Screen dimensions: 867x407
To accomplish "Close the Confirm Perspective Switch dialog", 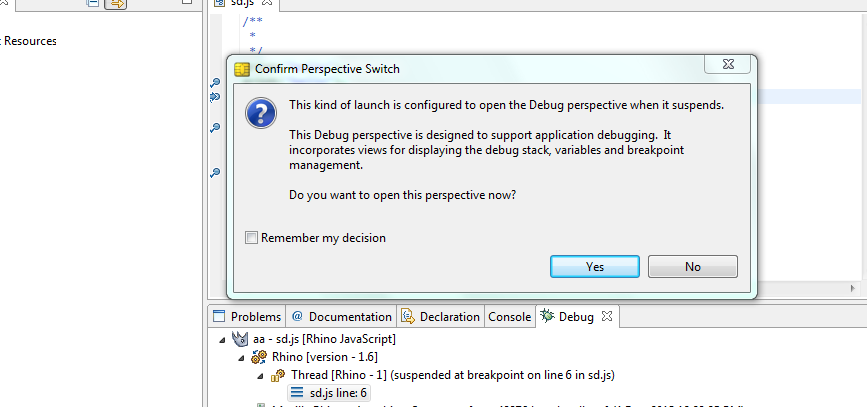I will click(x=727, y=65).
